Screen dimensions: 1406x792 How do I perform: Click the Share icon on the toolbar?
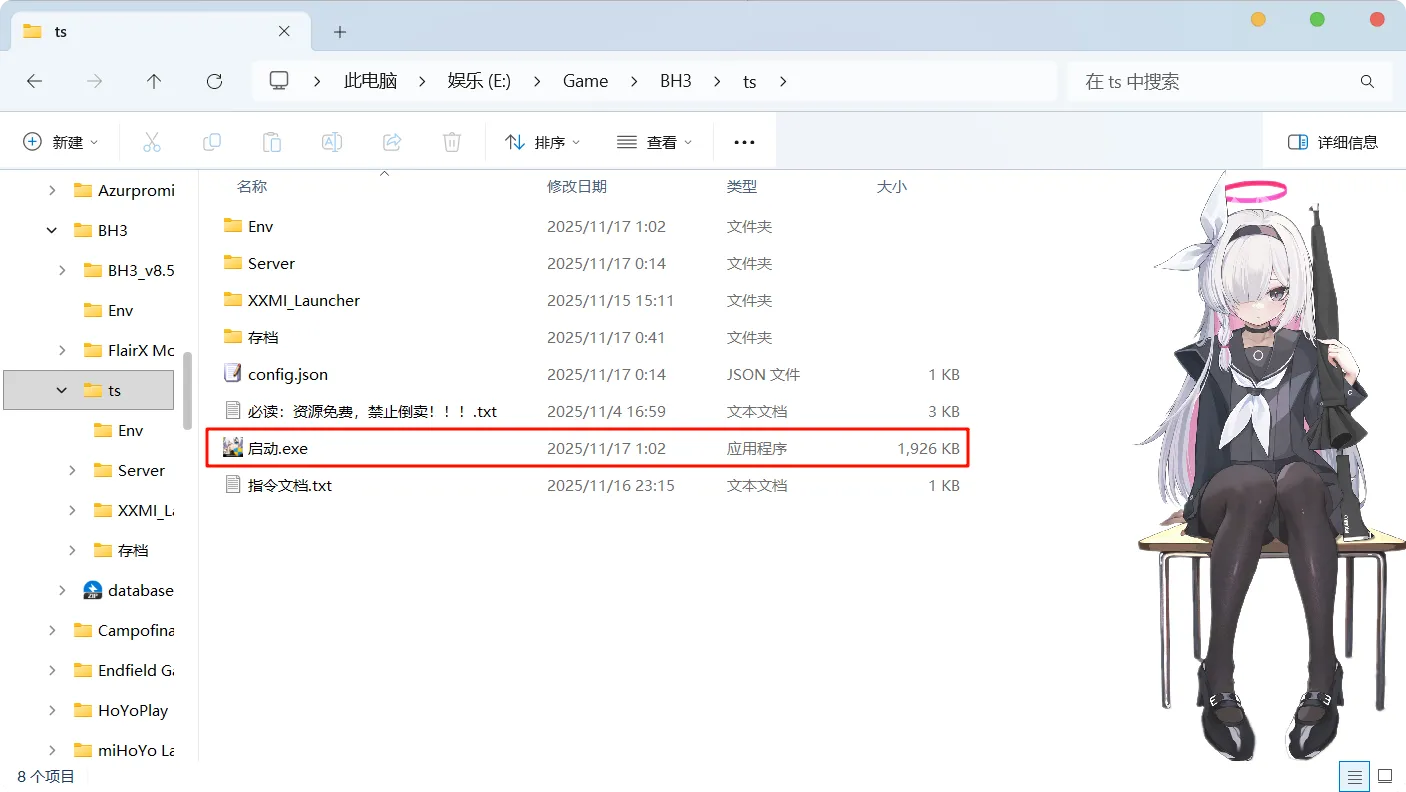392,141
